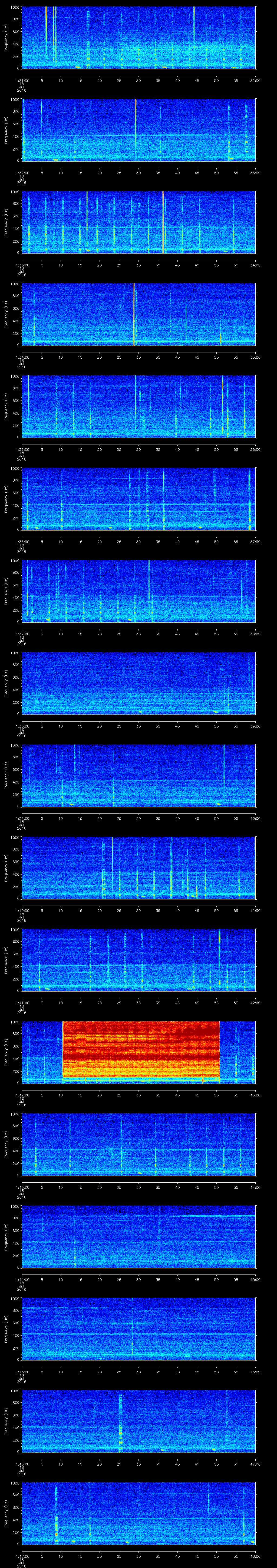
Task: Click the "38:00" end time label
Action: coord(255,634)
